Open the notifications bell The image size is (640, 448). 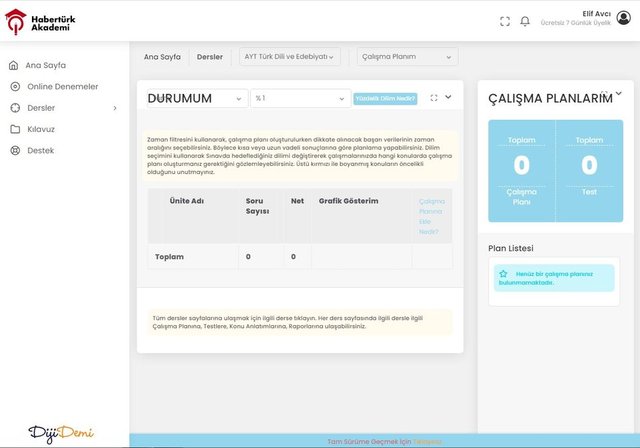(x=525, y=21)
